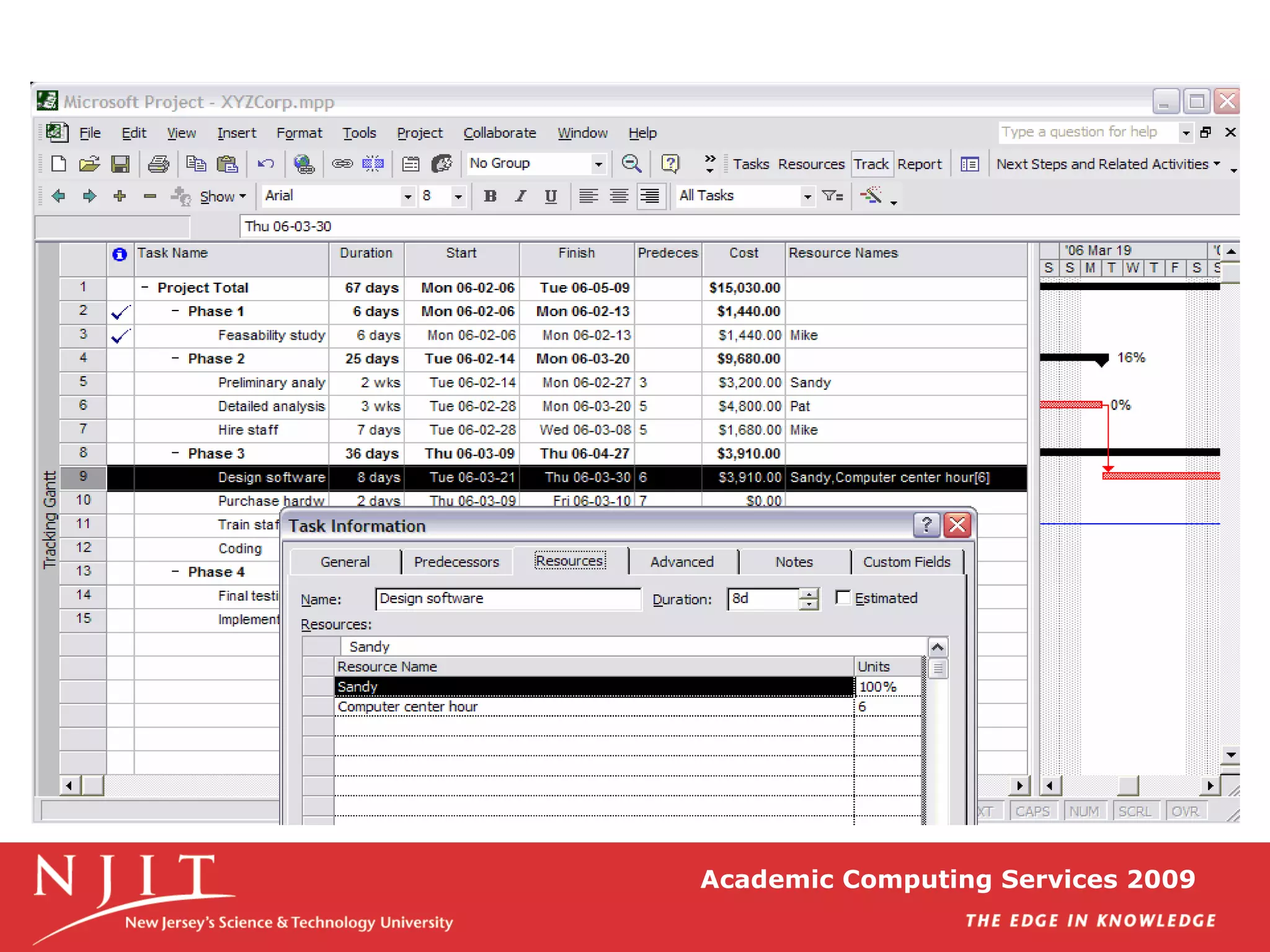Click the Task Information help button
This screenshot has height=952, width=1270.
[926, 525]
